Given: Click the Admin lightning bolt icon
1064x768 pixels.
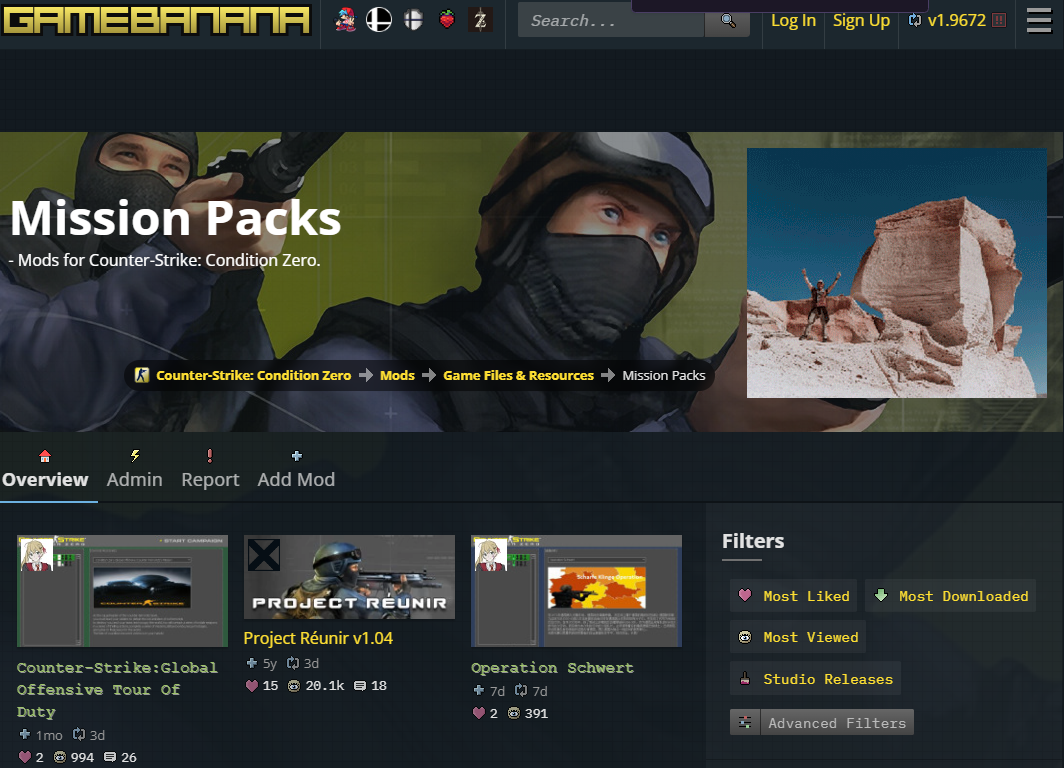Looking at the screenshot, I should (135, 456).
